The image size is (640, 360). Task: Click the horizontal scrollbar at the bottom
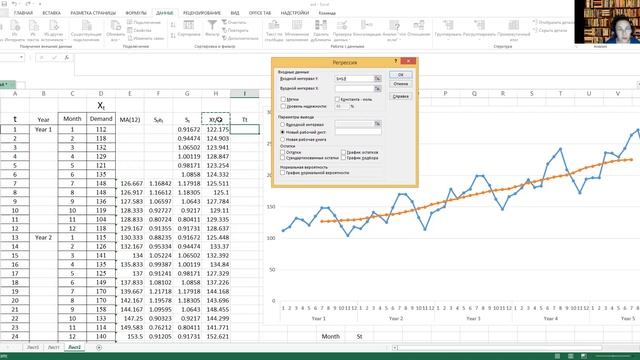500,348
